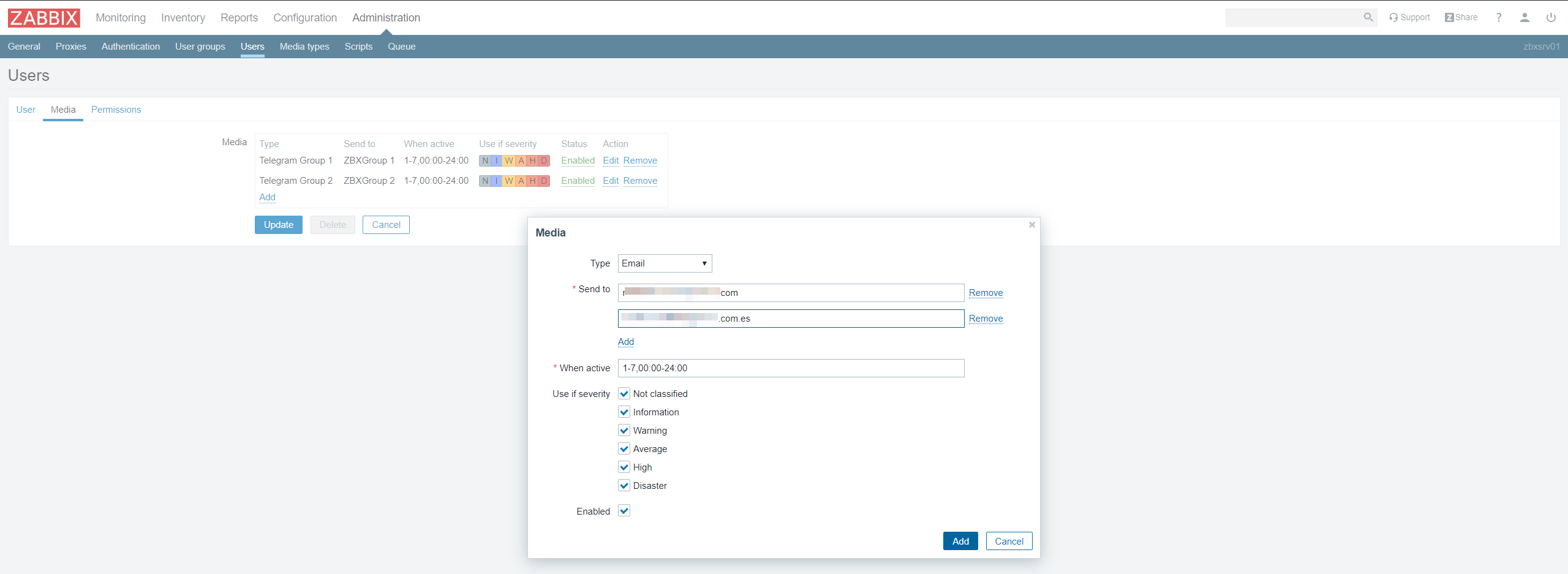
Task: Toggle the Enabled checkbox in Media dialog
Action: click(x=624, y=511)
